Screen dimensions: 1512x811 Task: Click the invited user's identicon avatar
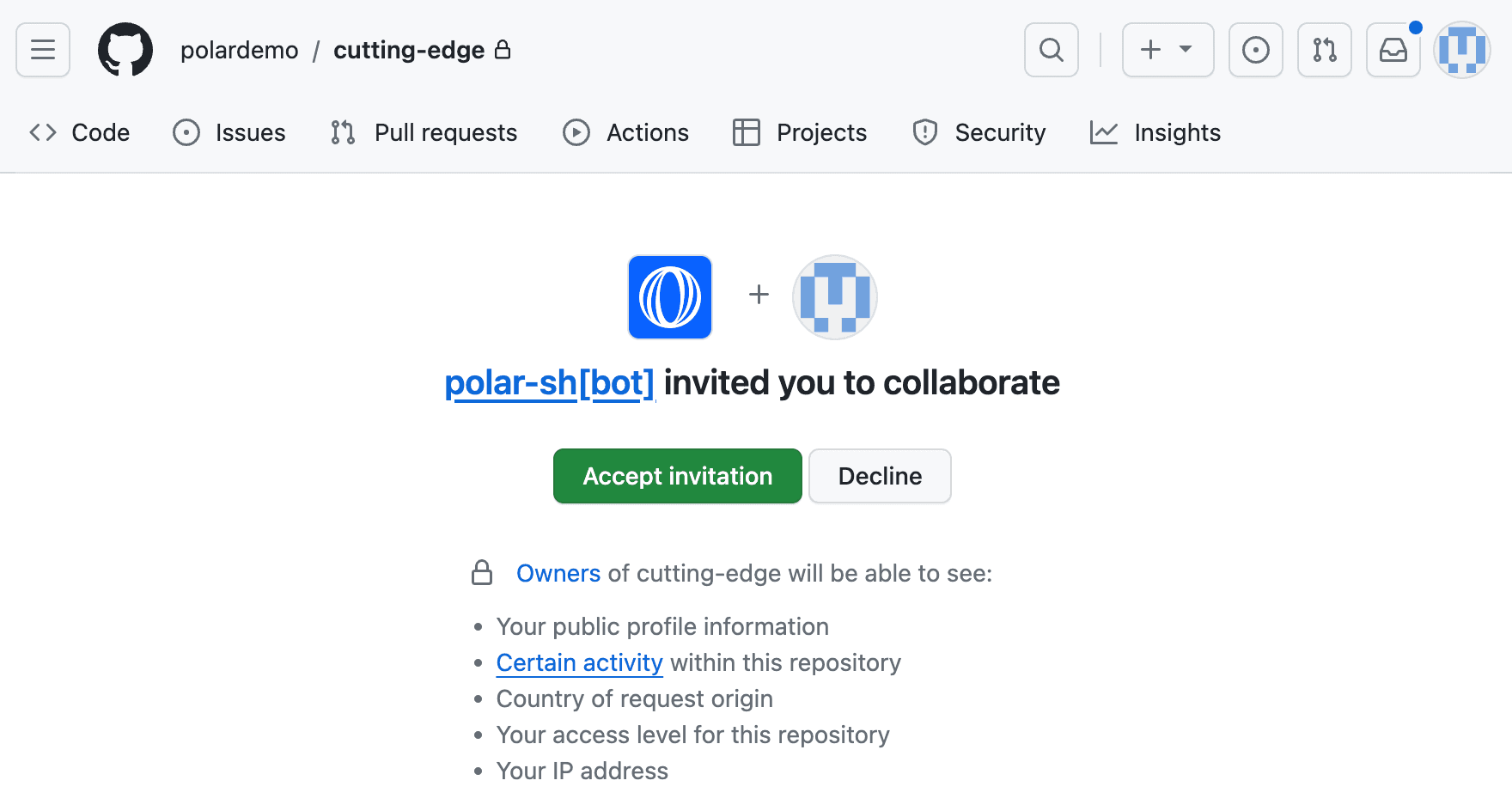click(834, 297)
